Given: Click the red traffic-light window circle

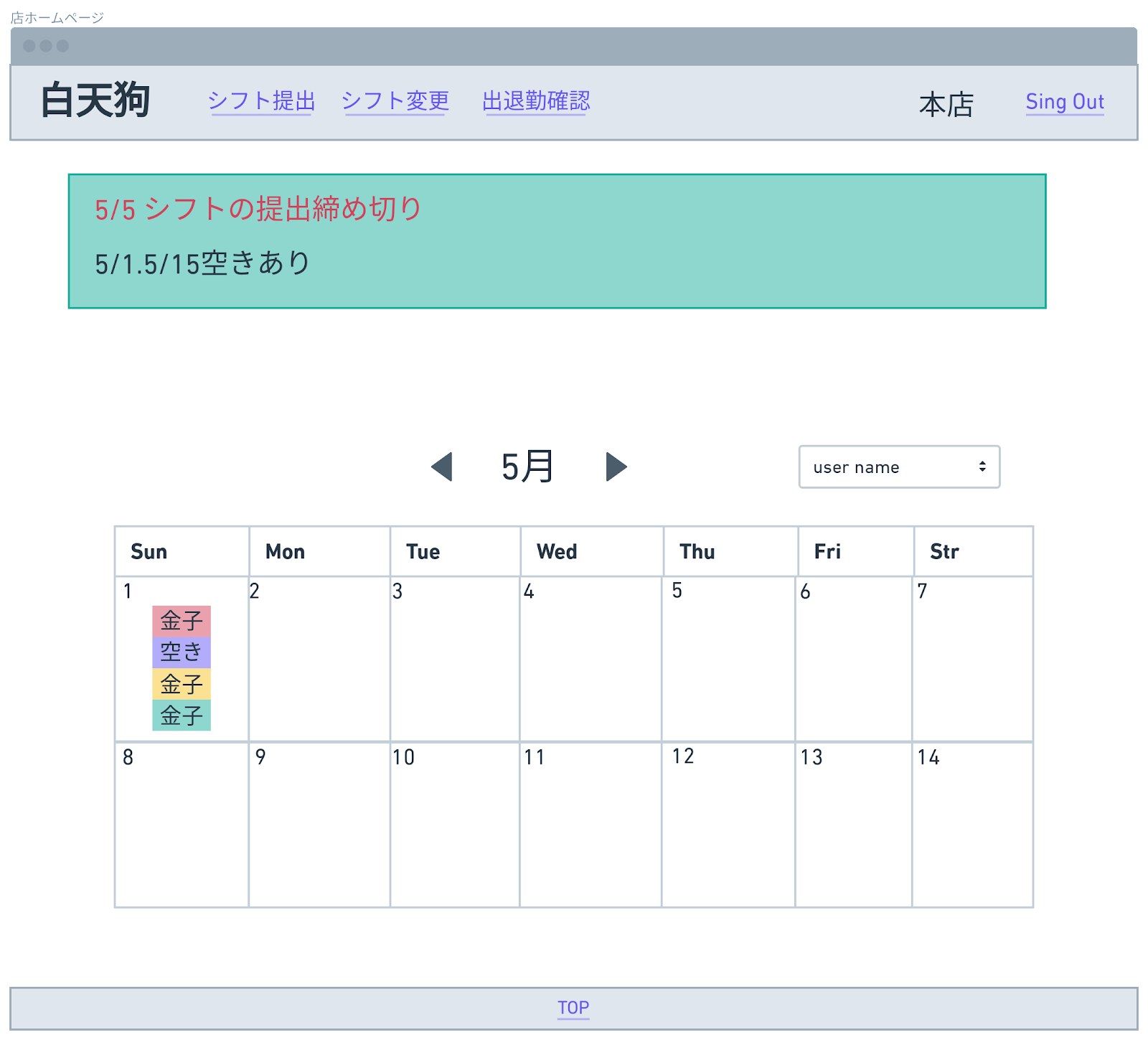Looking at the screenshot, I should point(30,45).
